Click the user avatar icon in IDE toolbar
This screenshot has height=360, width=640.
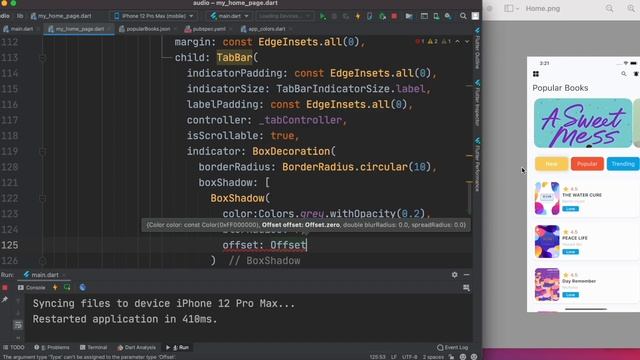coord(476,16)
